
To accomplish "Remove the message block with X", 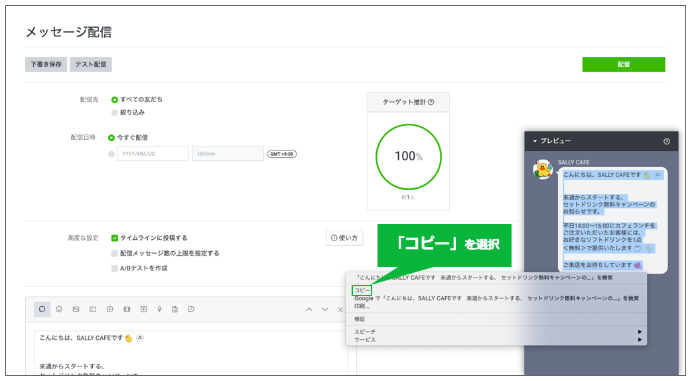I will click(x=340, y=310).
